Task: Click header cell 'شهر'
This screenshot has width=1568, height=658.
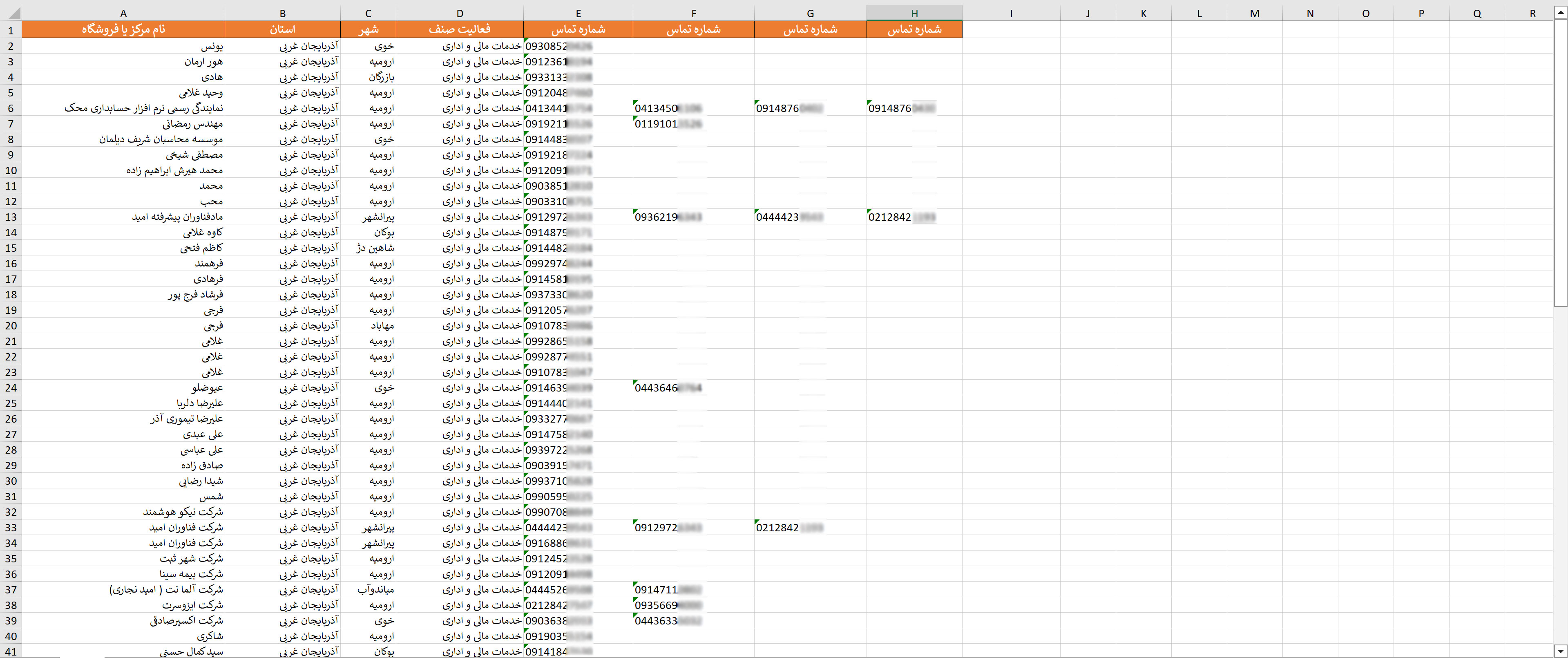Action: point(368,29)
